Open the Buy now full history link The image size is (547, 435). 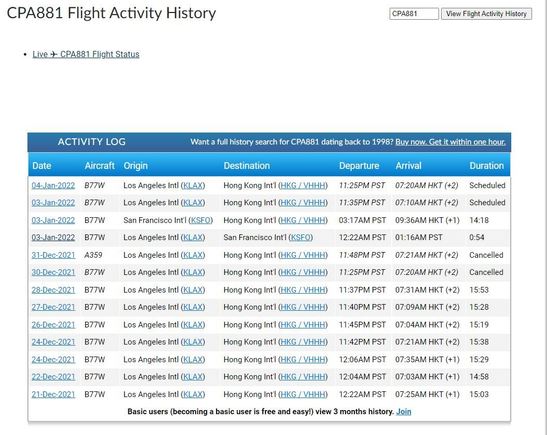pyautogui.click(x=450, y=142)
